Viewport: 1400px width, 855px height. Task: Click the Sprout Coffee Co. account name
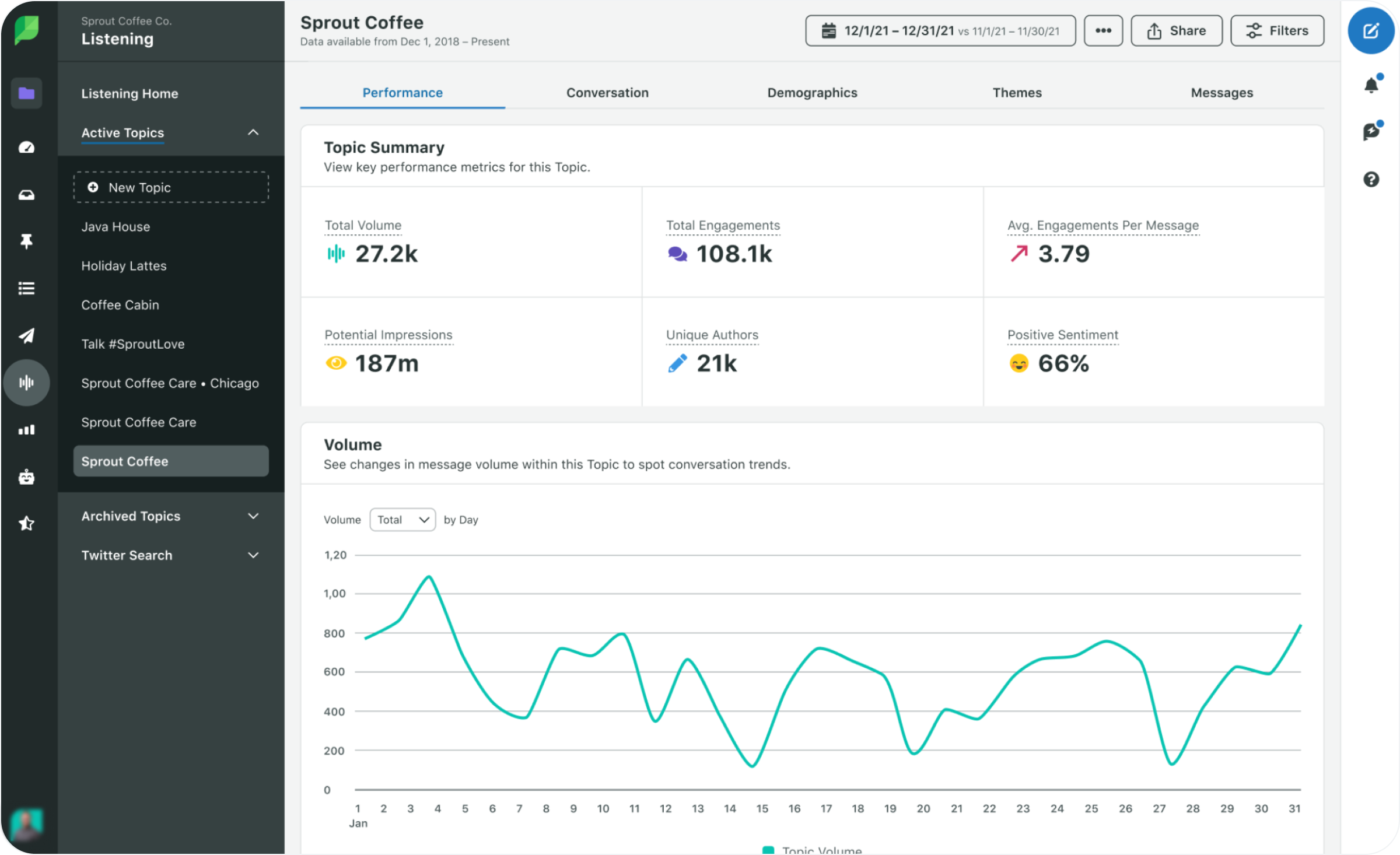tap(126, 21)
